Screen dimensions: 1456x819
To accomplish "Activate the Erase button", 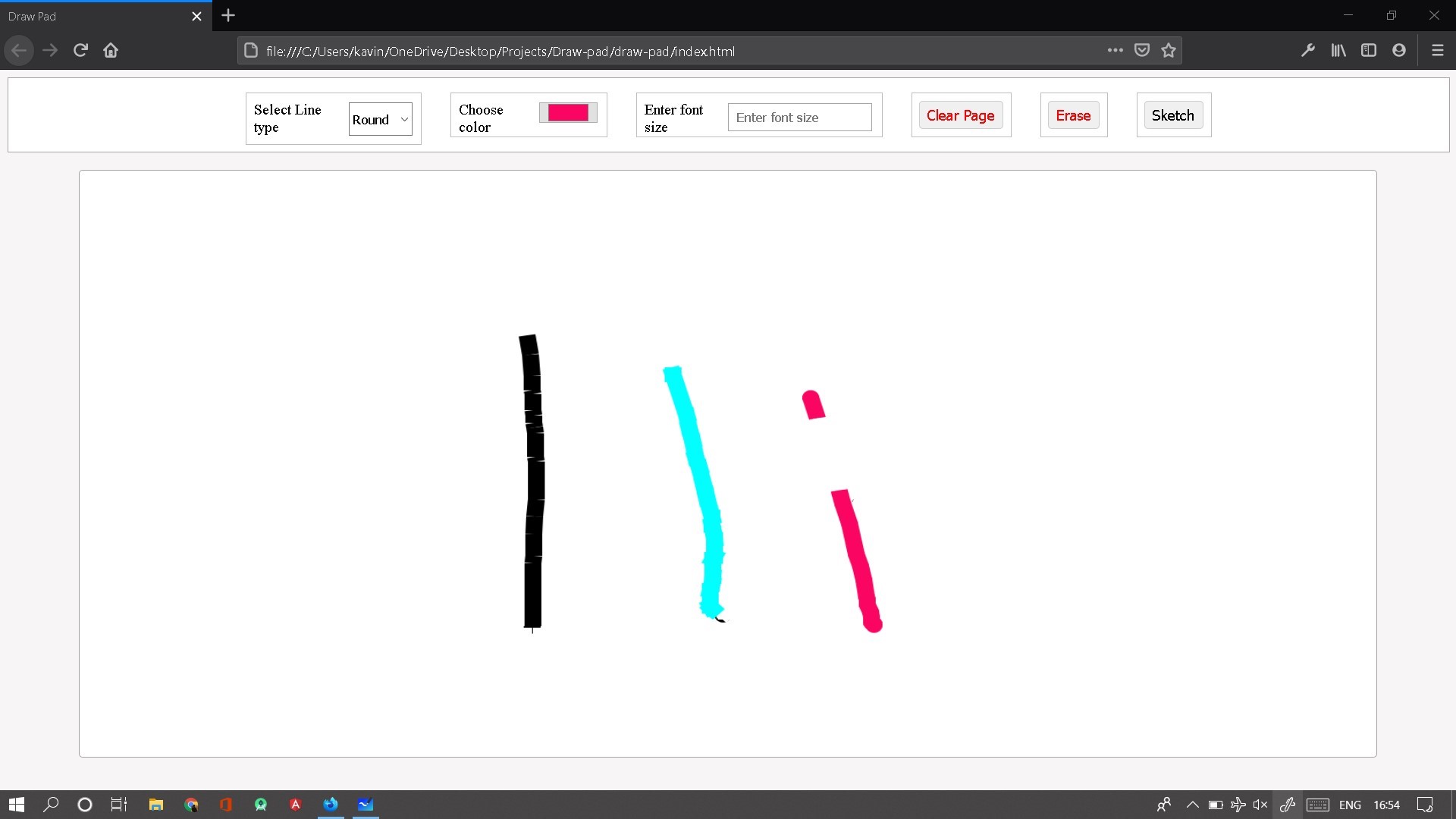I will (x=1073, y=115).
